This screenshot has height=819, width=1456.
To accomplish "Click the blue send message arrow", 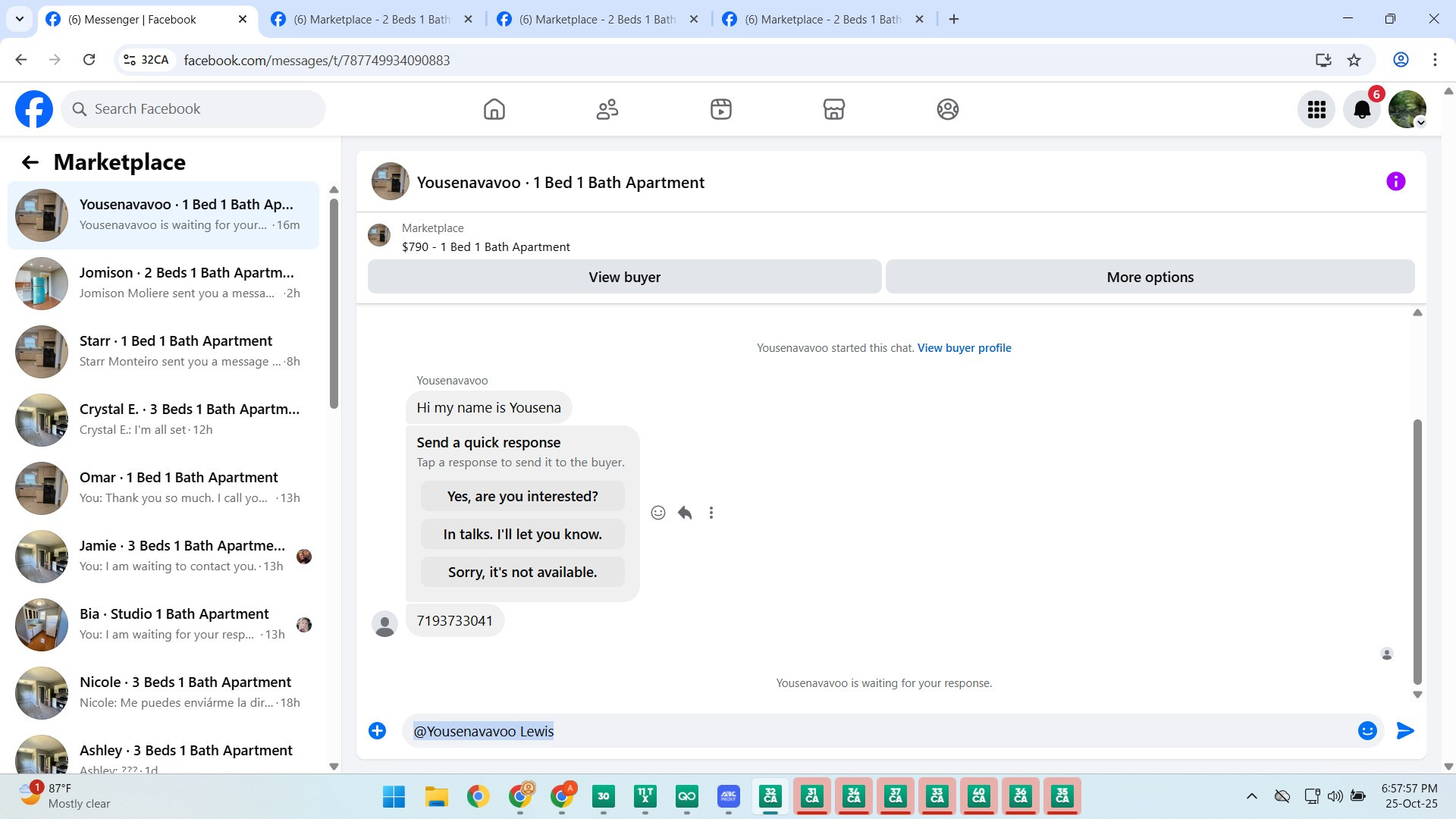I will 1404,730.
